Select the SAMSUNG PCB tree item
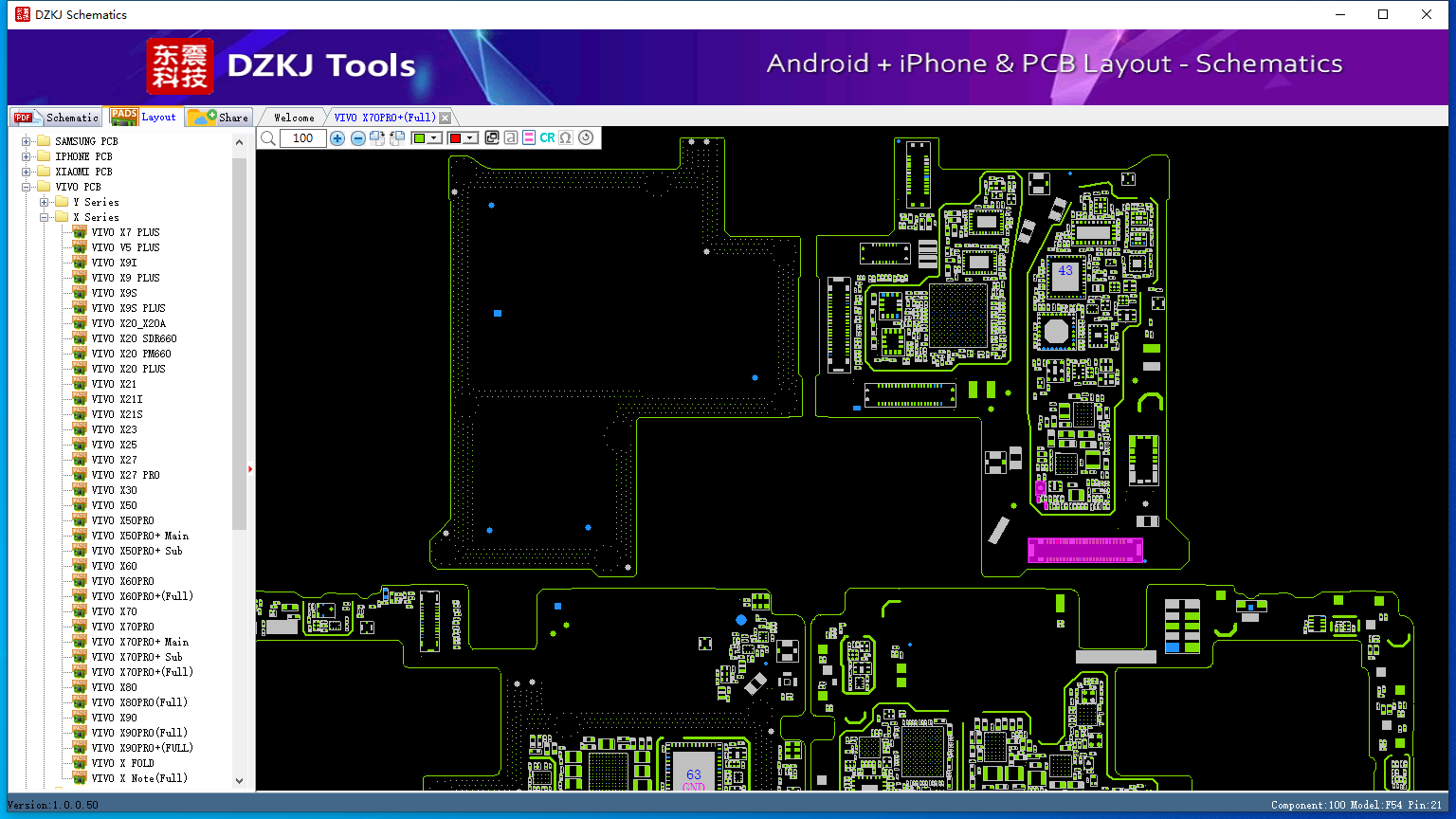 click(86, 141)
